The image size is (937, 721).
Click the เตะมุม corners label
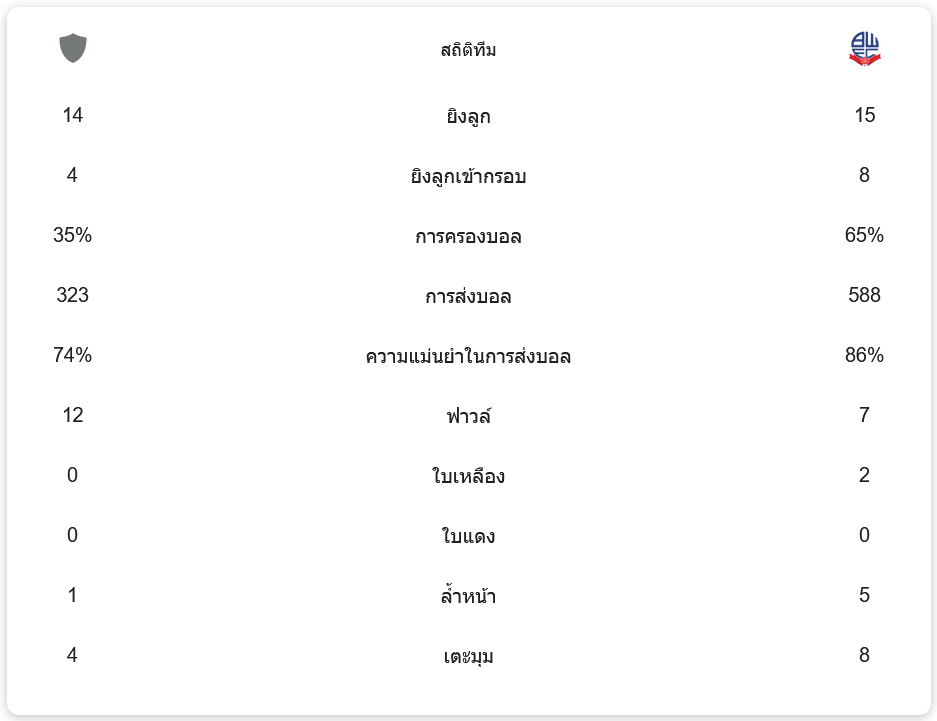pos(468,657)
